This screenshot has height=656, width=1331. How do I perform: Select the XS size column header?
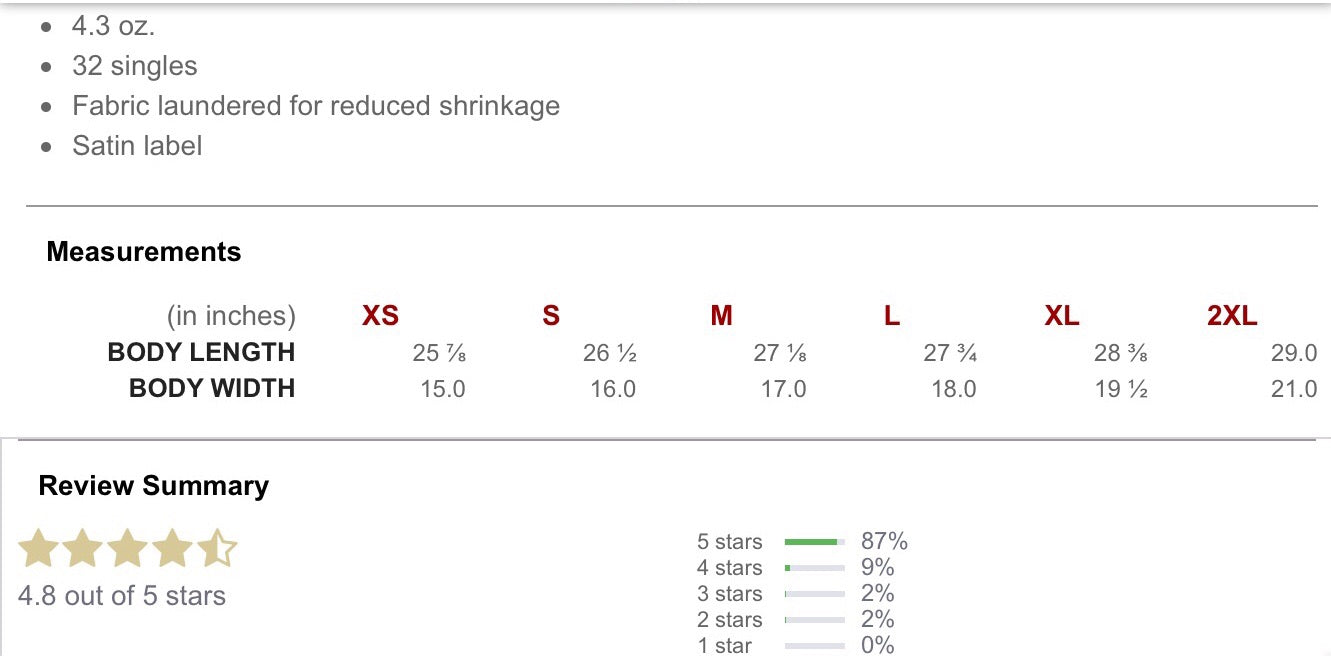[x=380, y=316]
